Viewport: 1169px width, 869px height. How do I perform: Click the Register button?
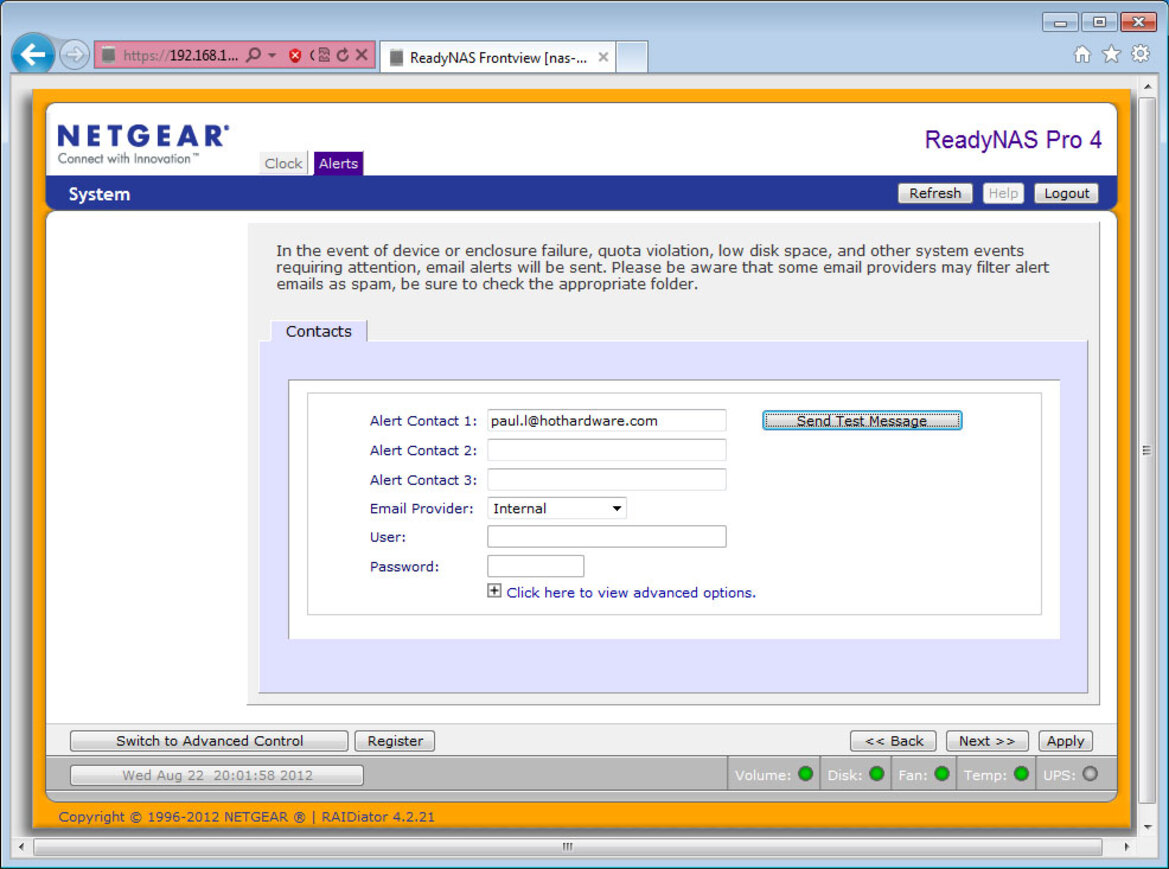point(395,741)
